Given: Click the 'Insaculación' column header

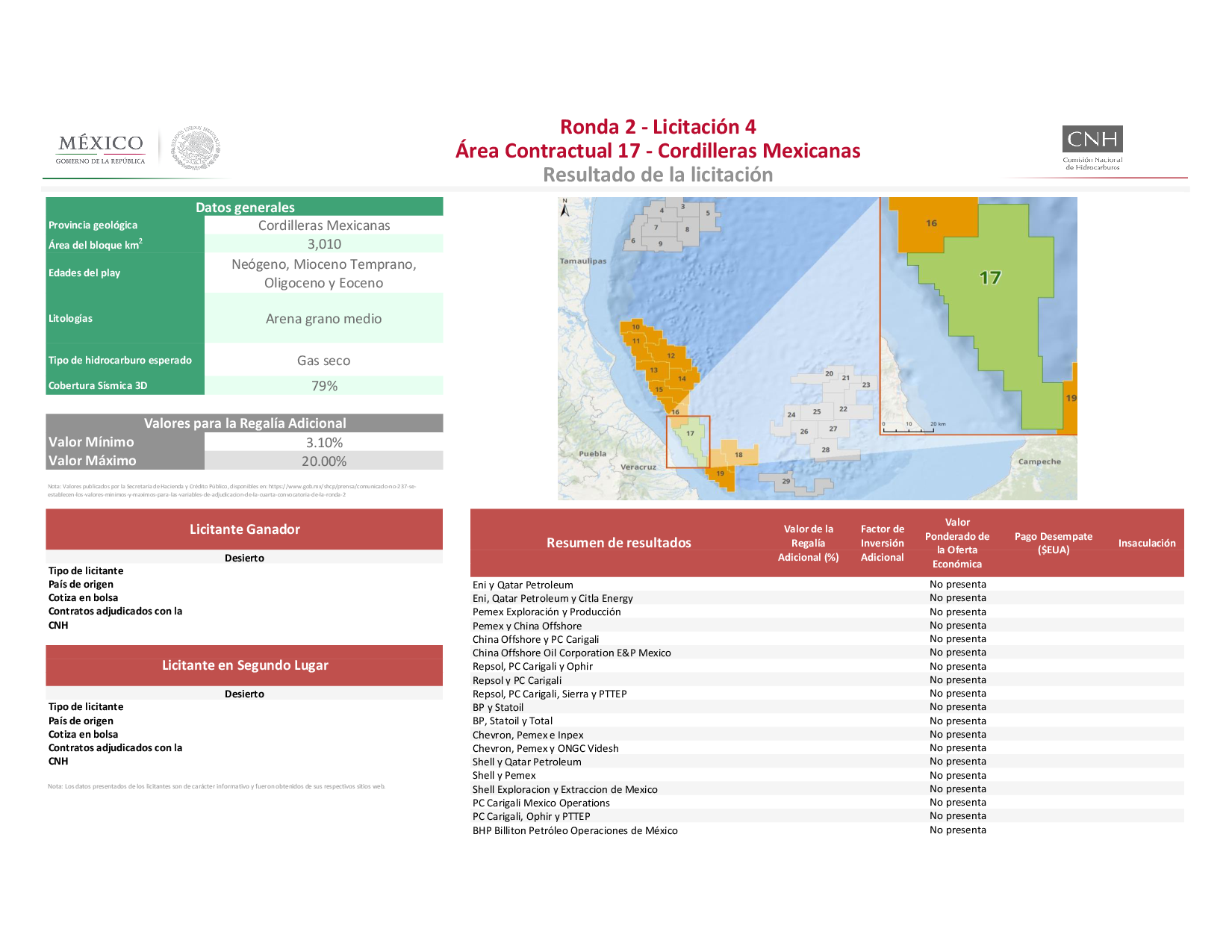Looking at the screenshot, I should point(1147,543).
